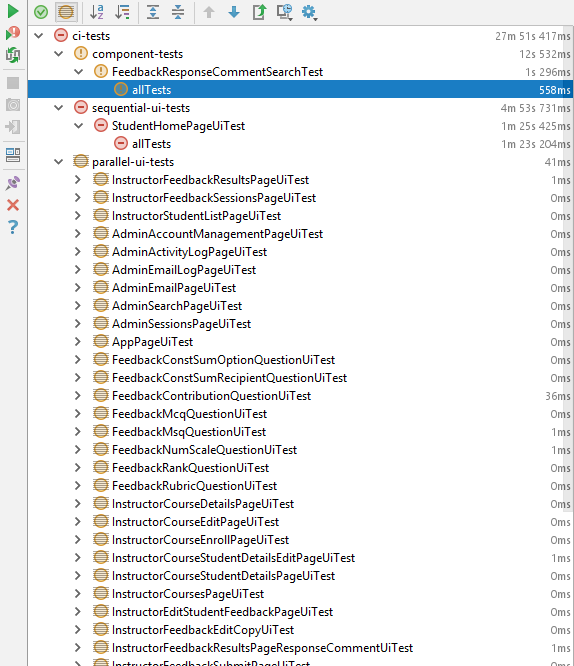Toggle auto-test rerun icon

(13, 55)
